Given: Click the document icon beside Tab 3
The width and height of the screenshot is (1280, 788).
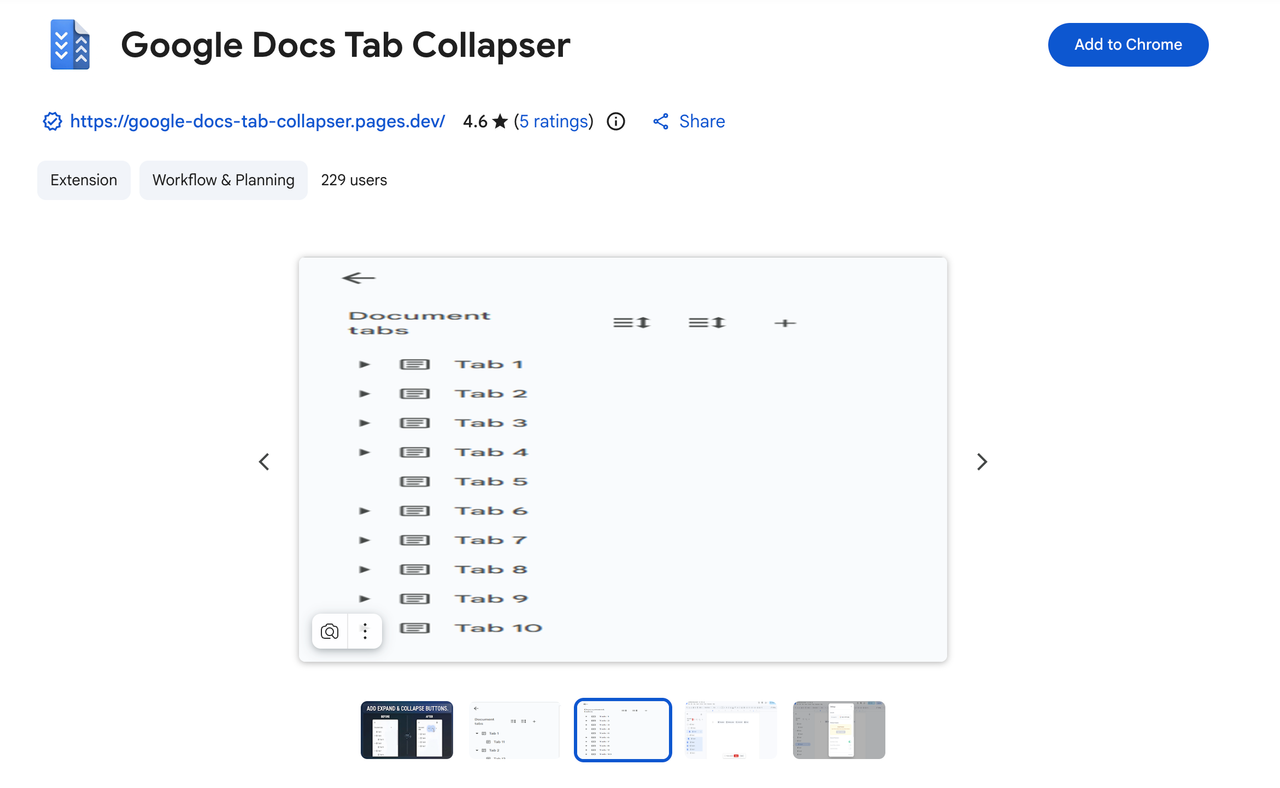Looking at the screenshot, I should pyautogui.click(x=415, y=423).
